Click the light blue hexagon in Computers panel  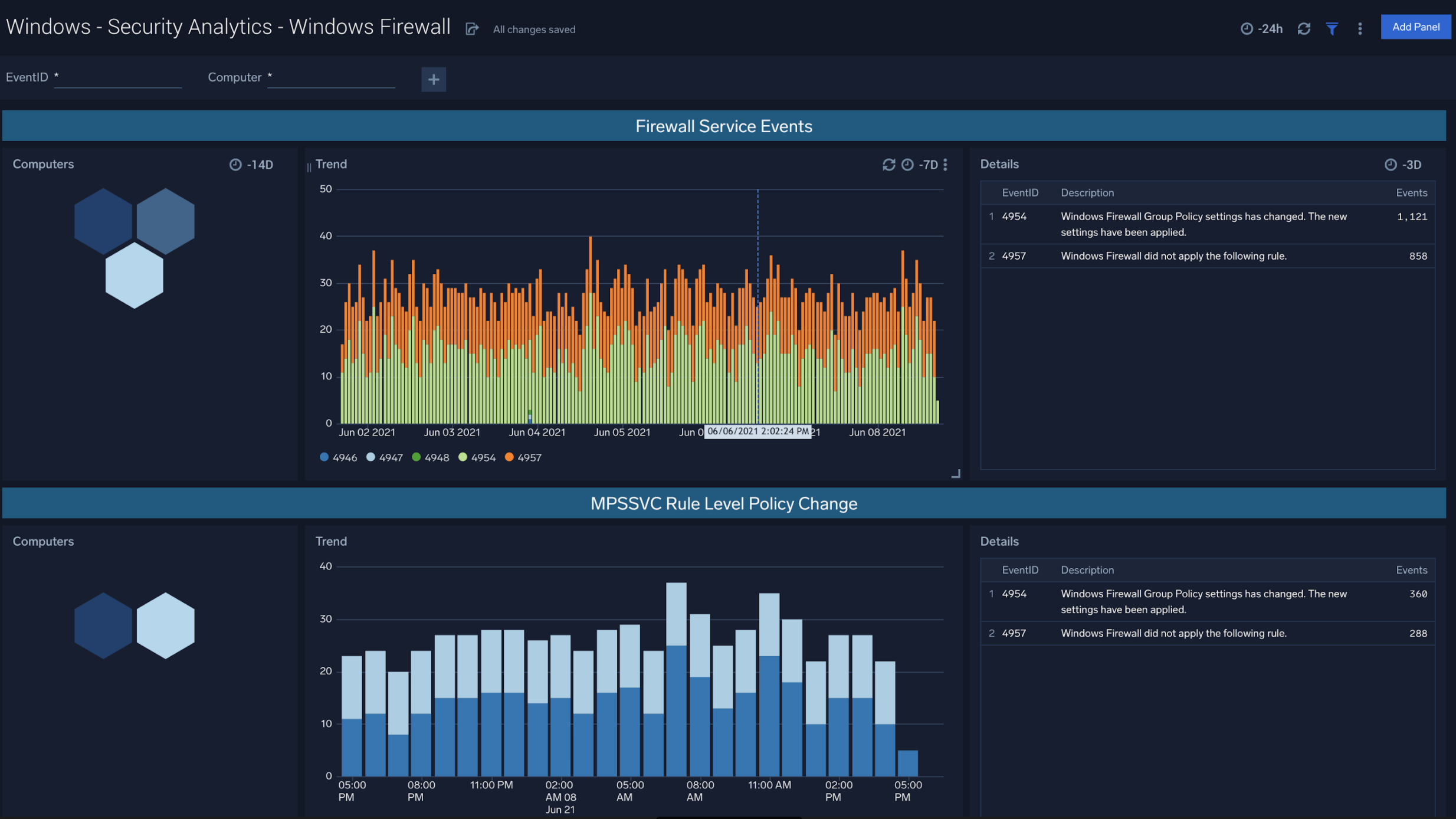135,274
